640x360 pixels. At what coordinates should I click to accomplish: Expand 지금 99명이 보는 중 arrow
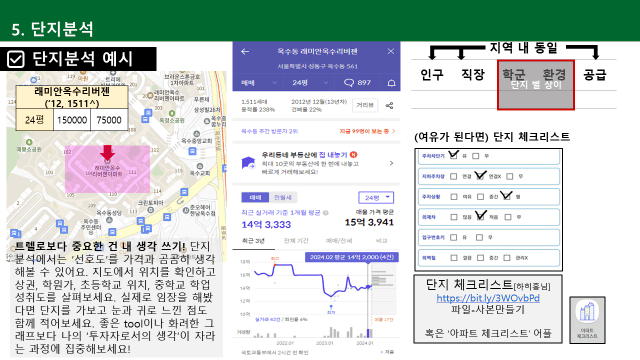(394, 131)
